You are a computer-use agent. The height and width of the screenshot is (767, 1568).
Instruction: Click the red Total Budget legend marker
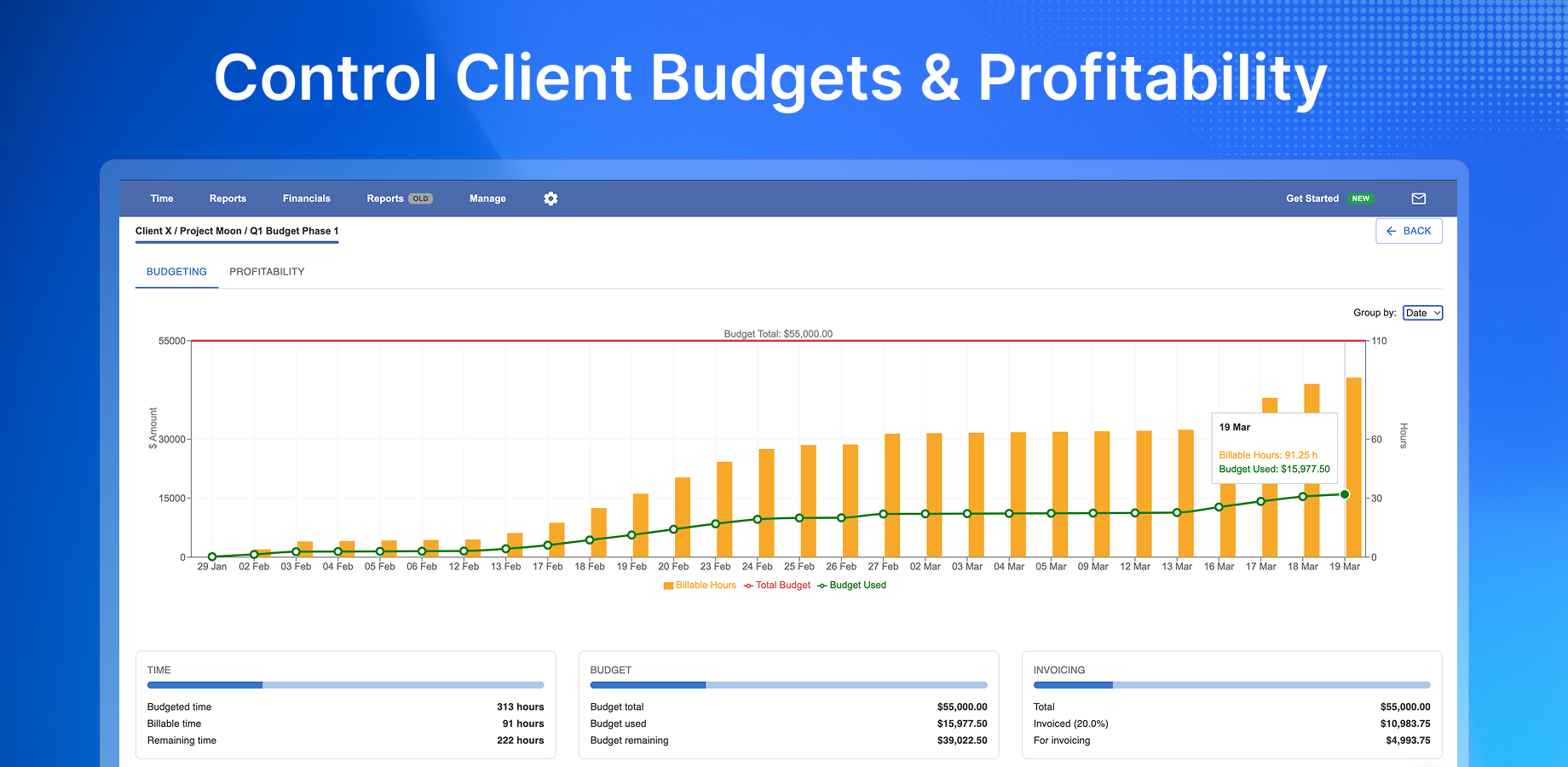(x=748, y=585)
